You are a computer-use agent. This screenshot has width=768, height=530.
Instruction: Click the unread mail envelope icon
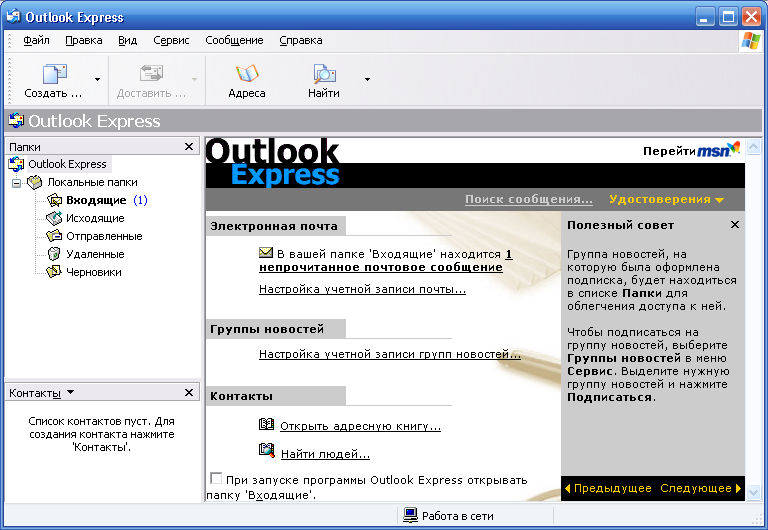[266, 253]
